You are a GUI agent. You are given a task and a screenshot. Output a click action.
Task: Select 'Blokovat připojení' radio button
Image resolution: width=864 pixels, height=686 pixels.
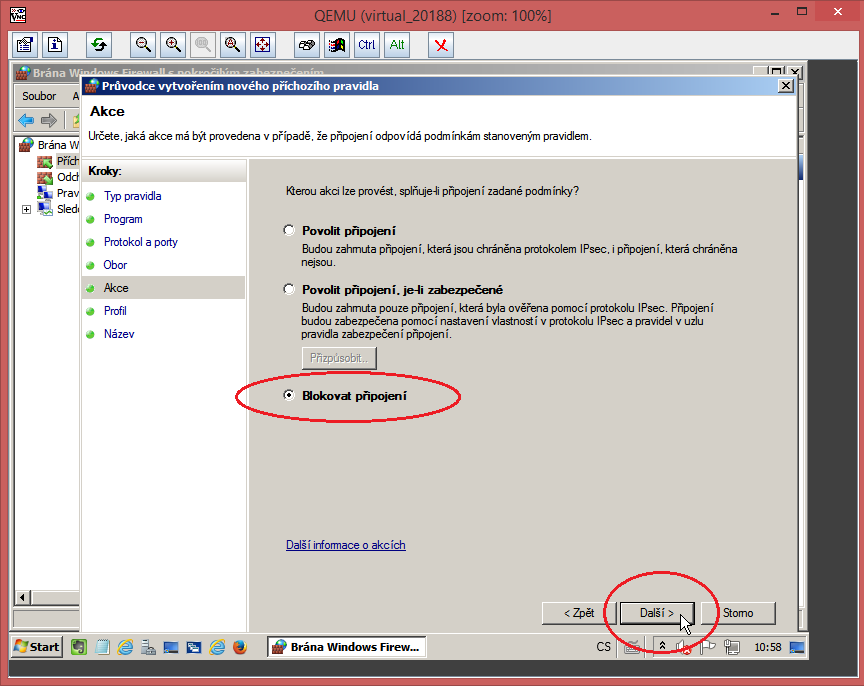tap(289, 395)
